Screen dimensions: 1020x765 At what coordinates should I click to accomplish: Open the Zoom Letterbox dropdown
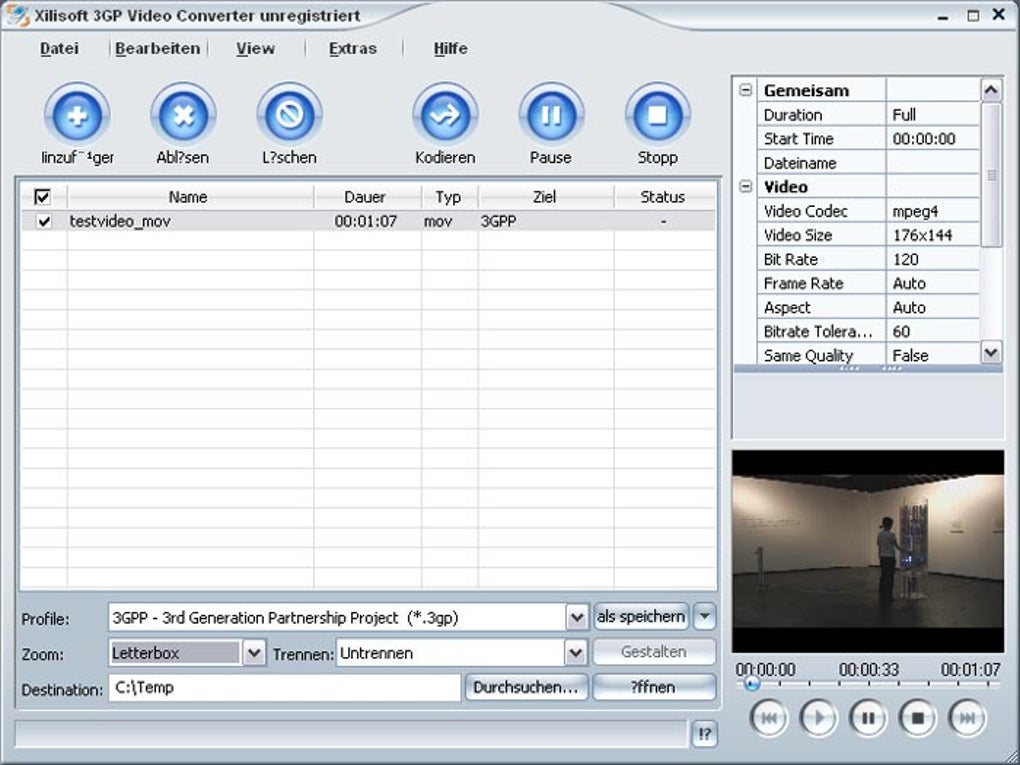click(254, 654)
